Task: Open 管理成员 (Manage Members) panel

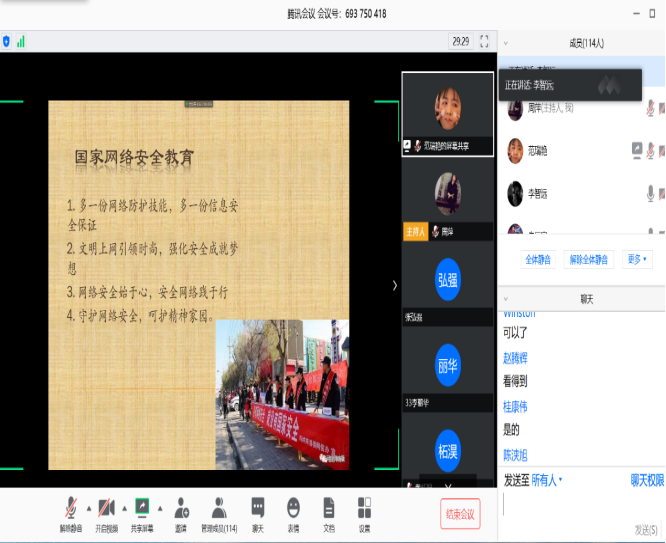Action: point(219,512)
